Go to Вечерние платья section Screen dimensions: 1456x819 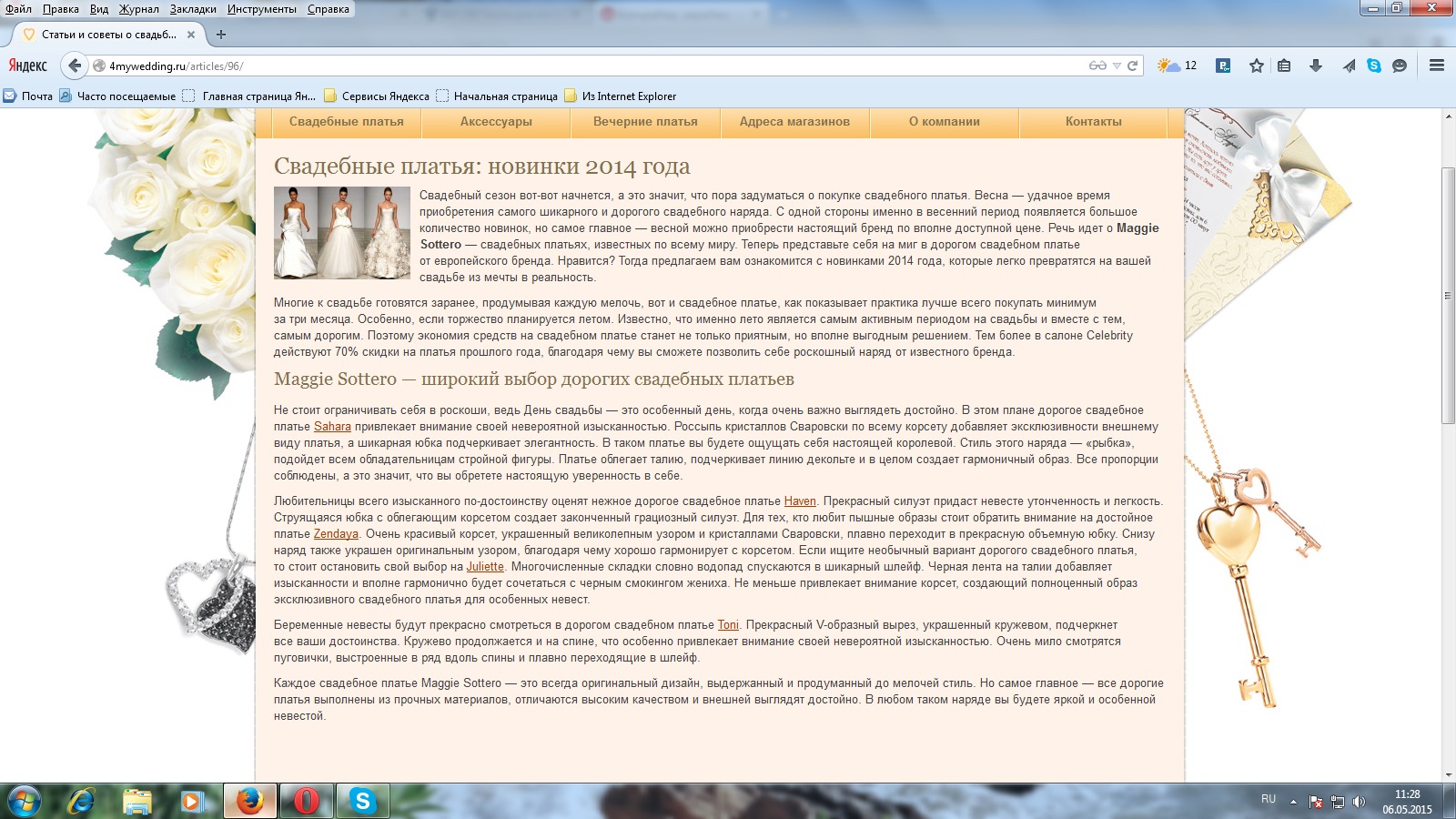(645, 122)
